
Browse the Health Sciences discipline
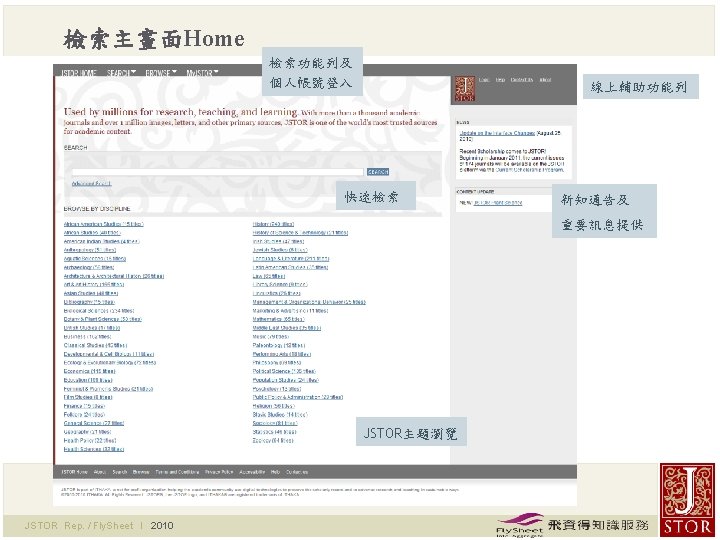(94, 450)
